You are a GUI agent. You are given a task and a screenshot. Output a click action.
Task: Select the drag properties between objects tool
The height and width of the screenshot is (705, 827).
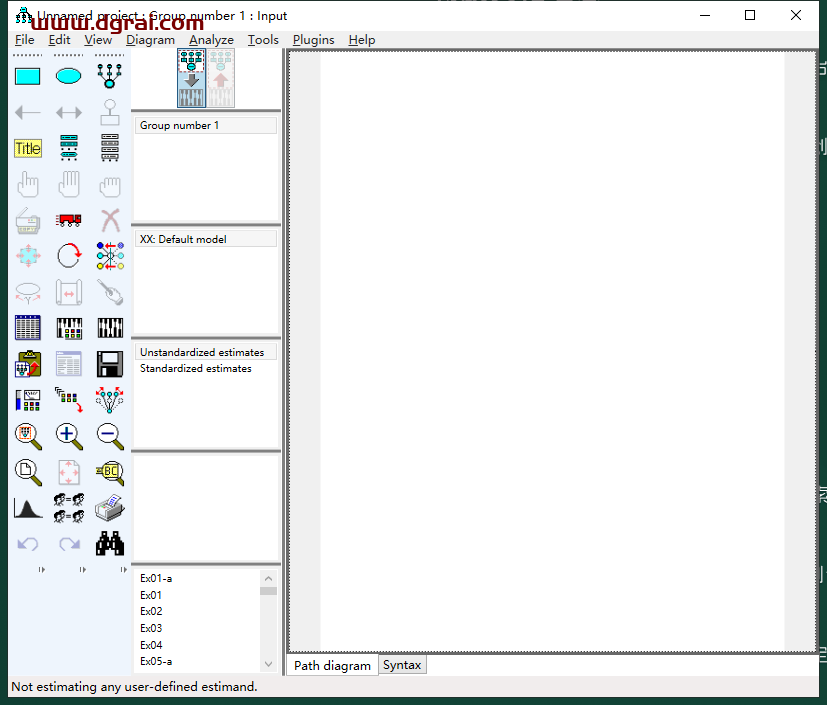69,400
